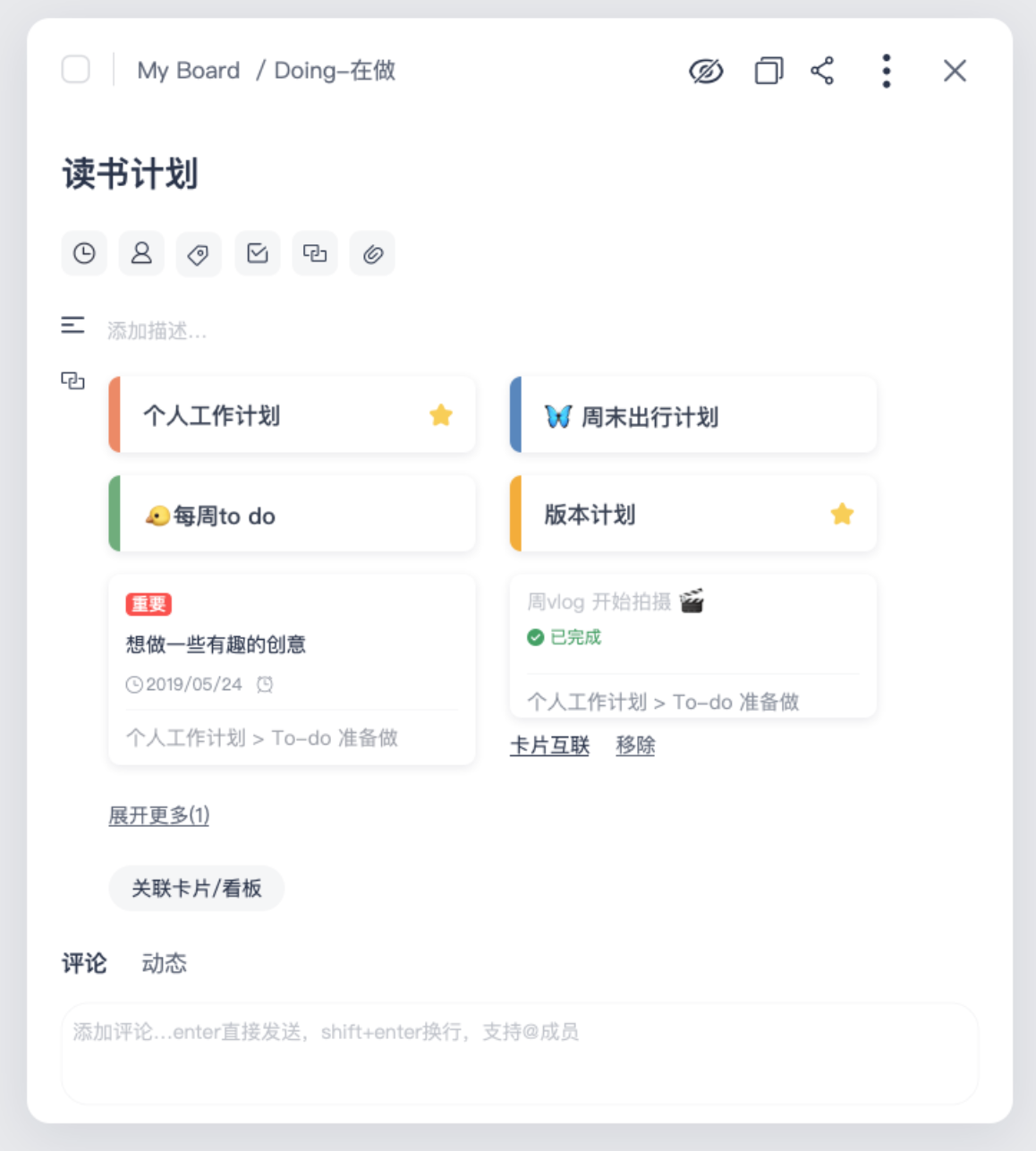The image size is (1036, 1151).
Task: Click the tag label icon
Action: point(199,254)
